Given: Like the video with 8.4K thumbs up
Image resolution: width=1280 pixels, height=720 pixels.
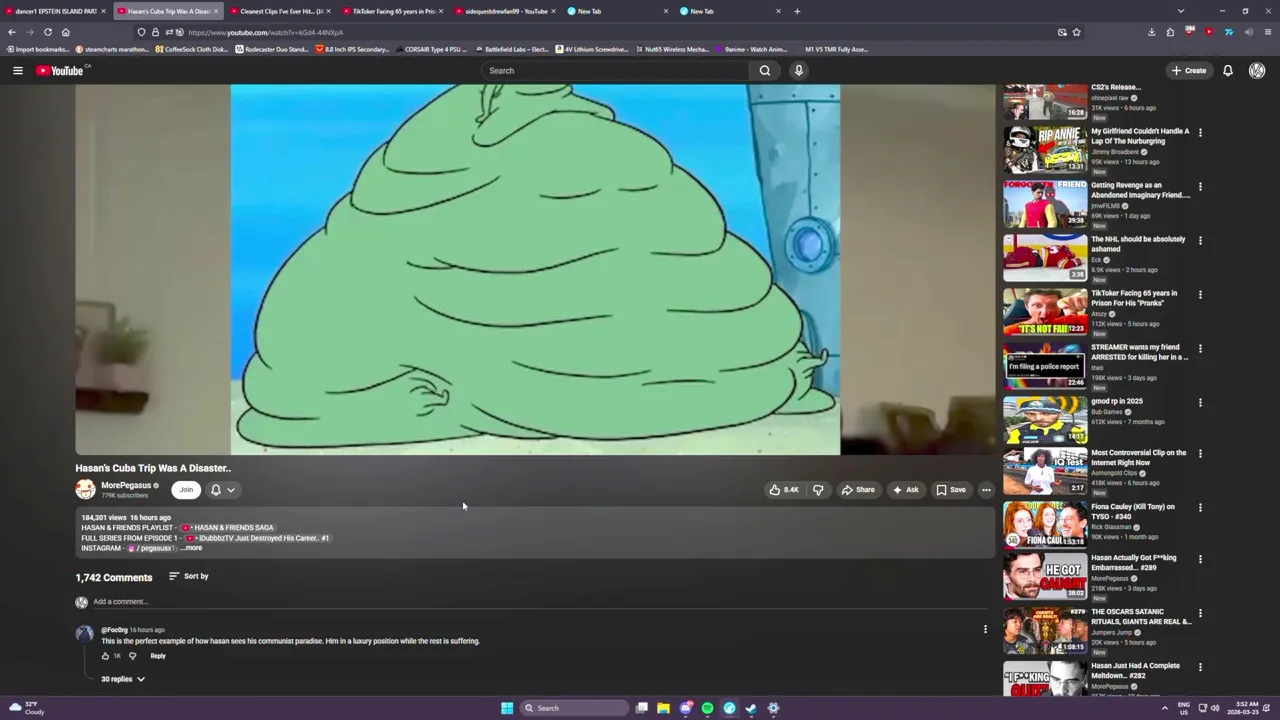Looking at the screenshot, I should [x=784, y=490].
